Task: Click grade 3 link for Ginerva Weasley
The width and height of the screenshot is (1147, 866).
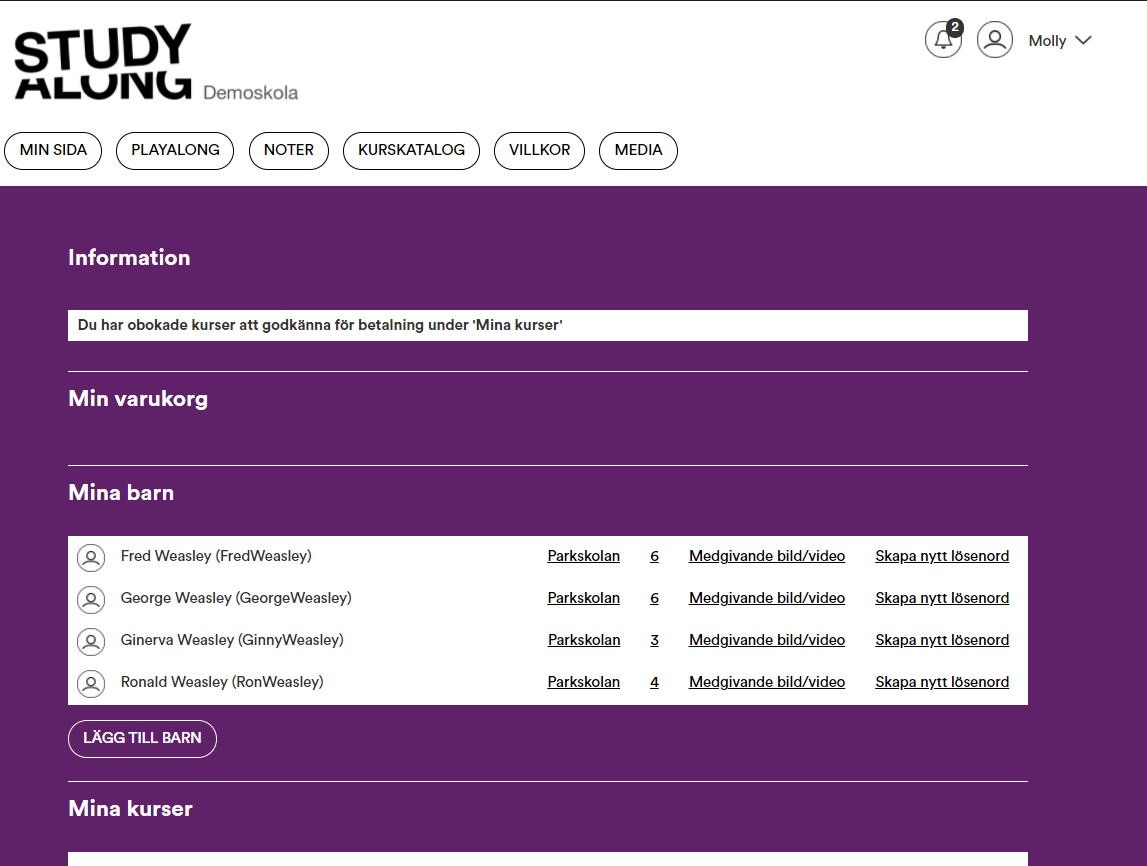Action: (x=654, y=641)
